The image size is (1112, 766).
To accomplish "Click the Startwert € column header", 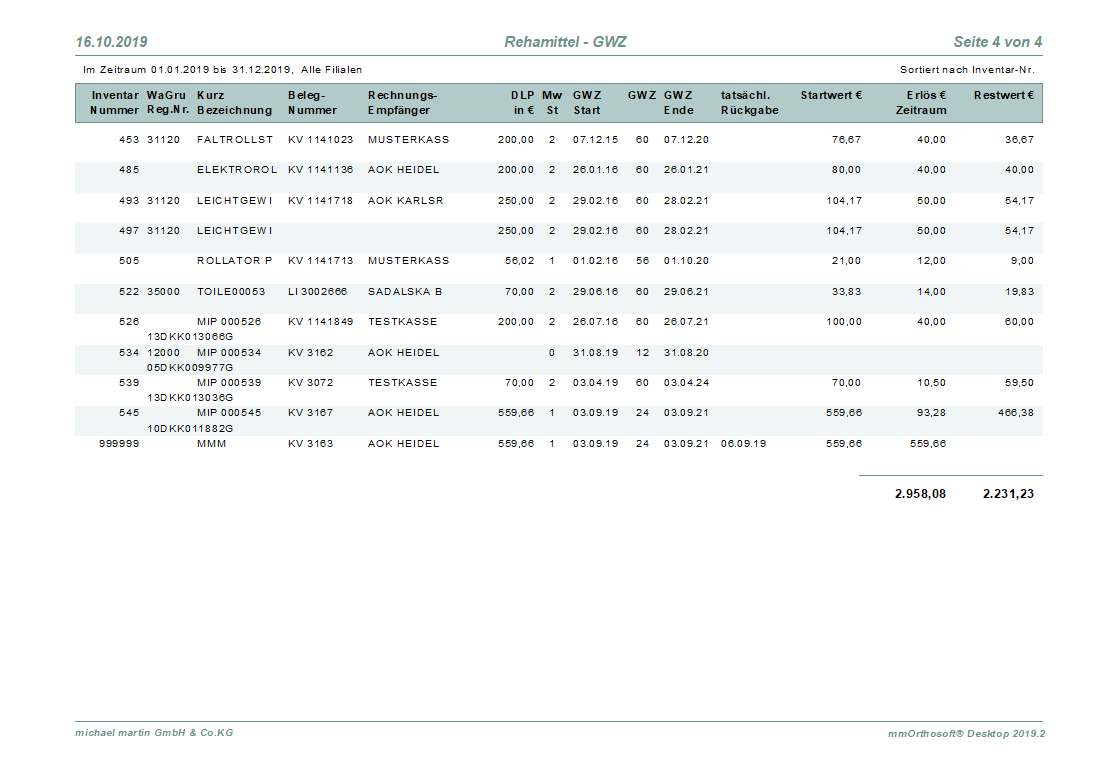I will [831, 95].
